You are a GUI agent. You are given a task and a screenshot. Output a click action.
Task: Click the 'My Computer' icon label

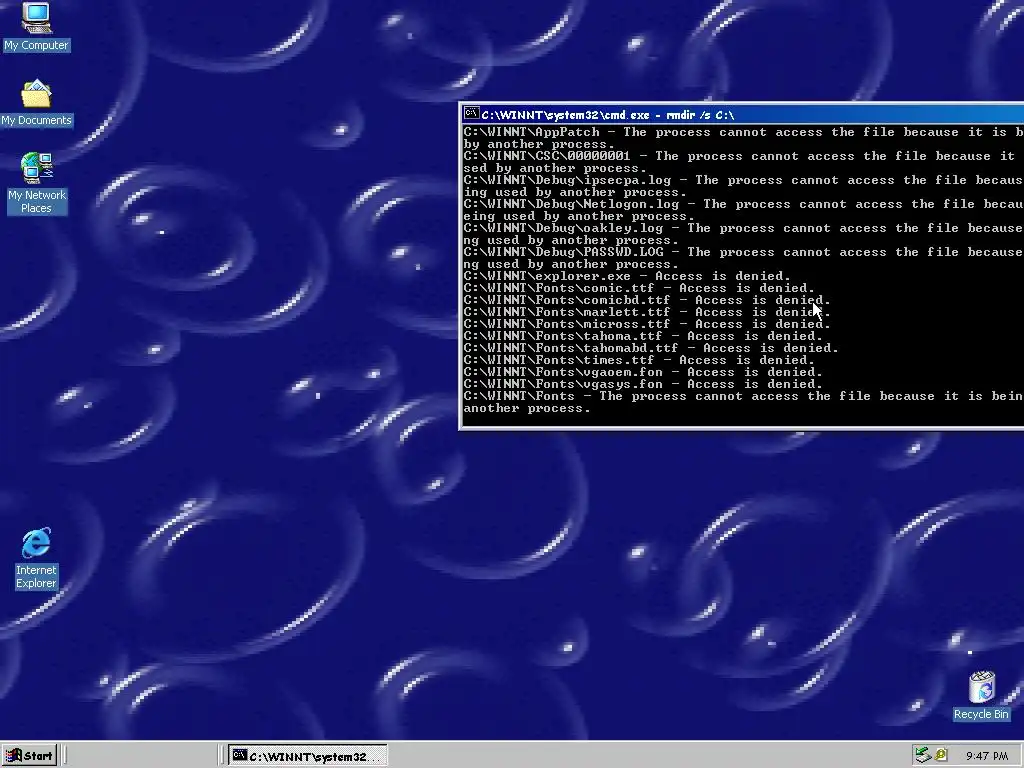(x=36, y=45)
